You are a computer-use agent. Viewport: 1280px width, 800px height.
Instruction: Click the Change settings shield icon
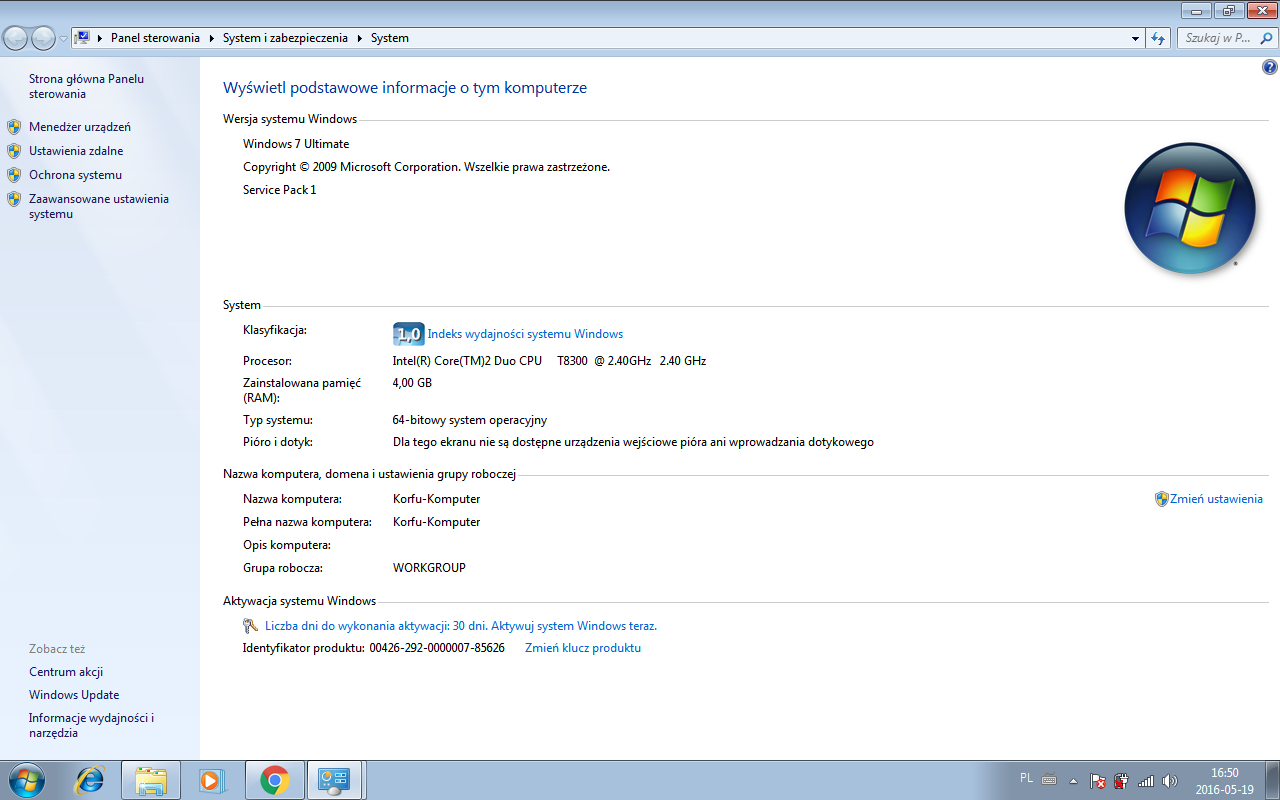tap(1162, 498)
